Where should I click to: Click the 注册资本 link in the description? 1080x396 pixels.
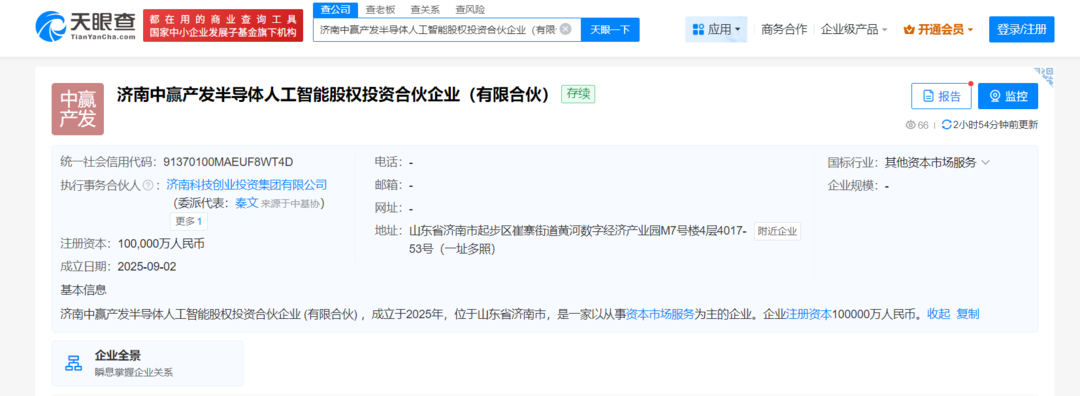809,314
